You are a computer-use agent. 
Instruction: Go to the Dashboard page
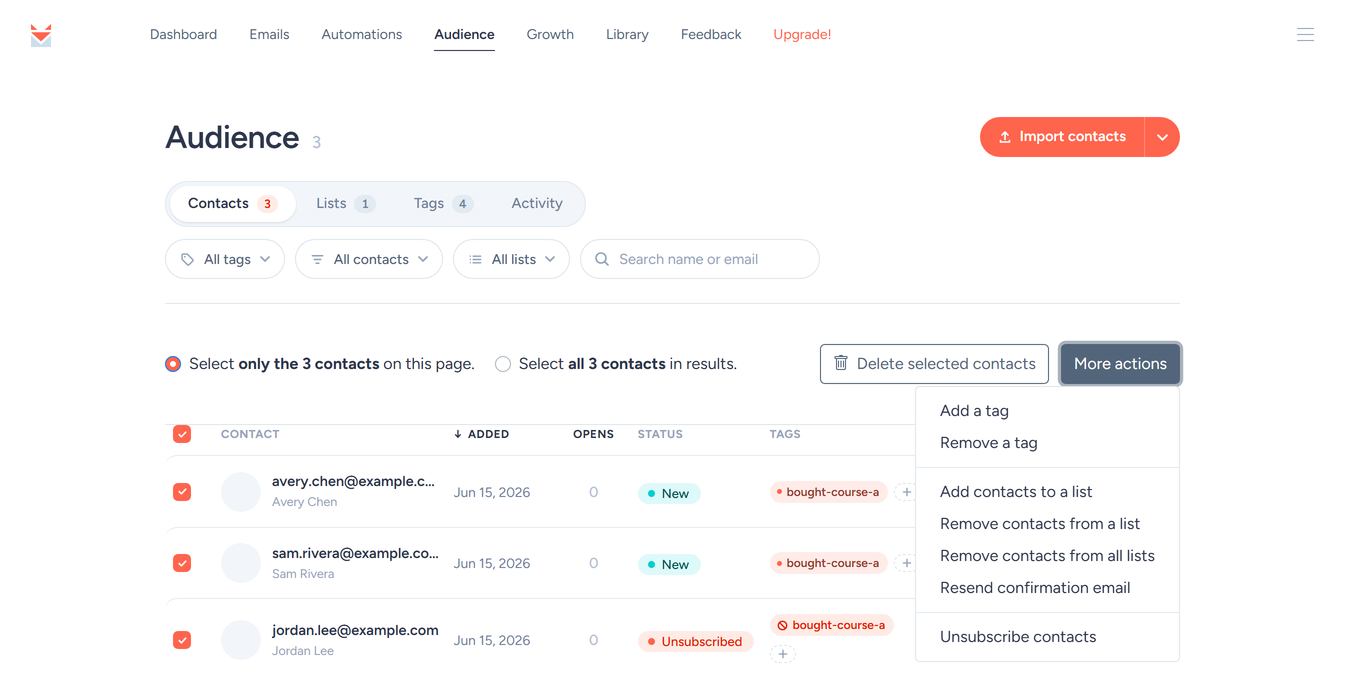pos(183,34)
